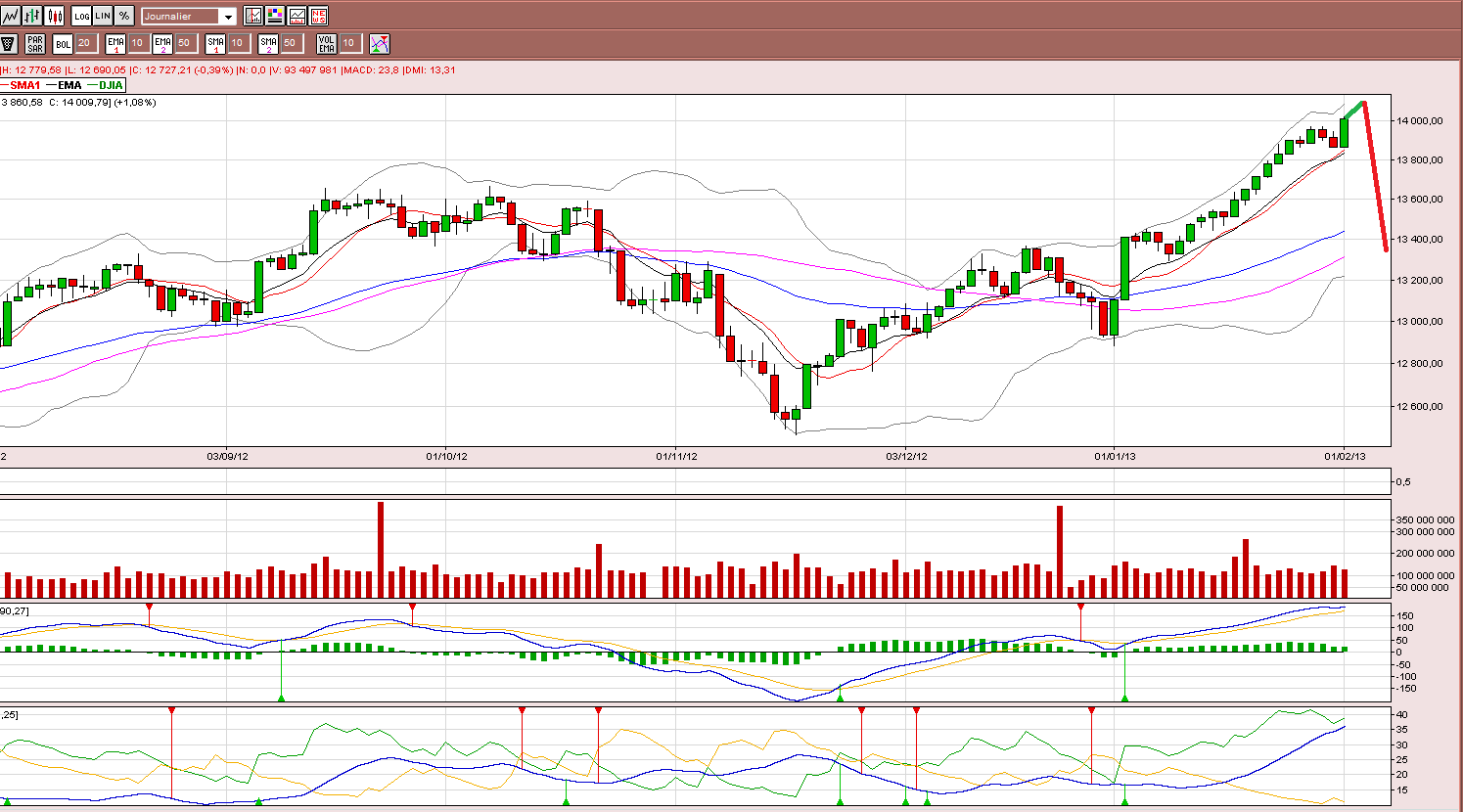
Task: Open the NEWS icon
Action: (318, 16)
